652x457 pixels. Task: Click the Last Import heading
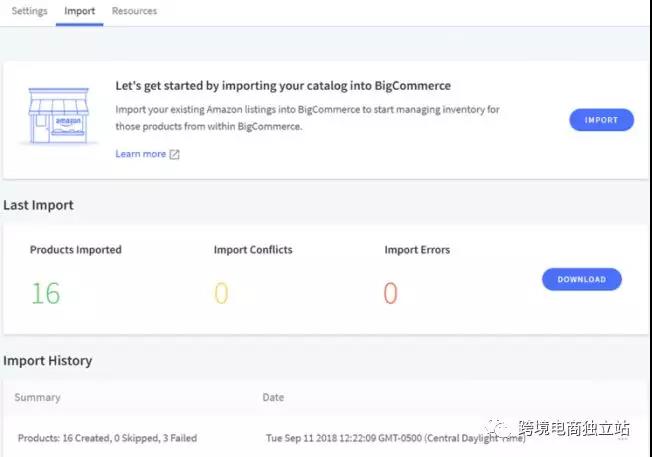[x=38, y=205]
